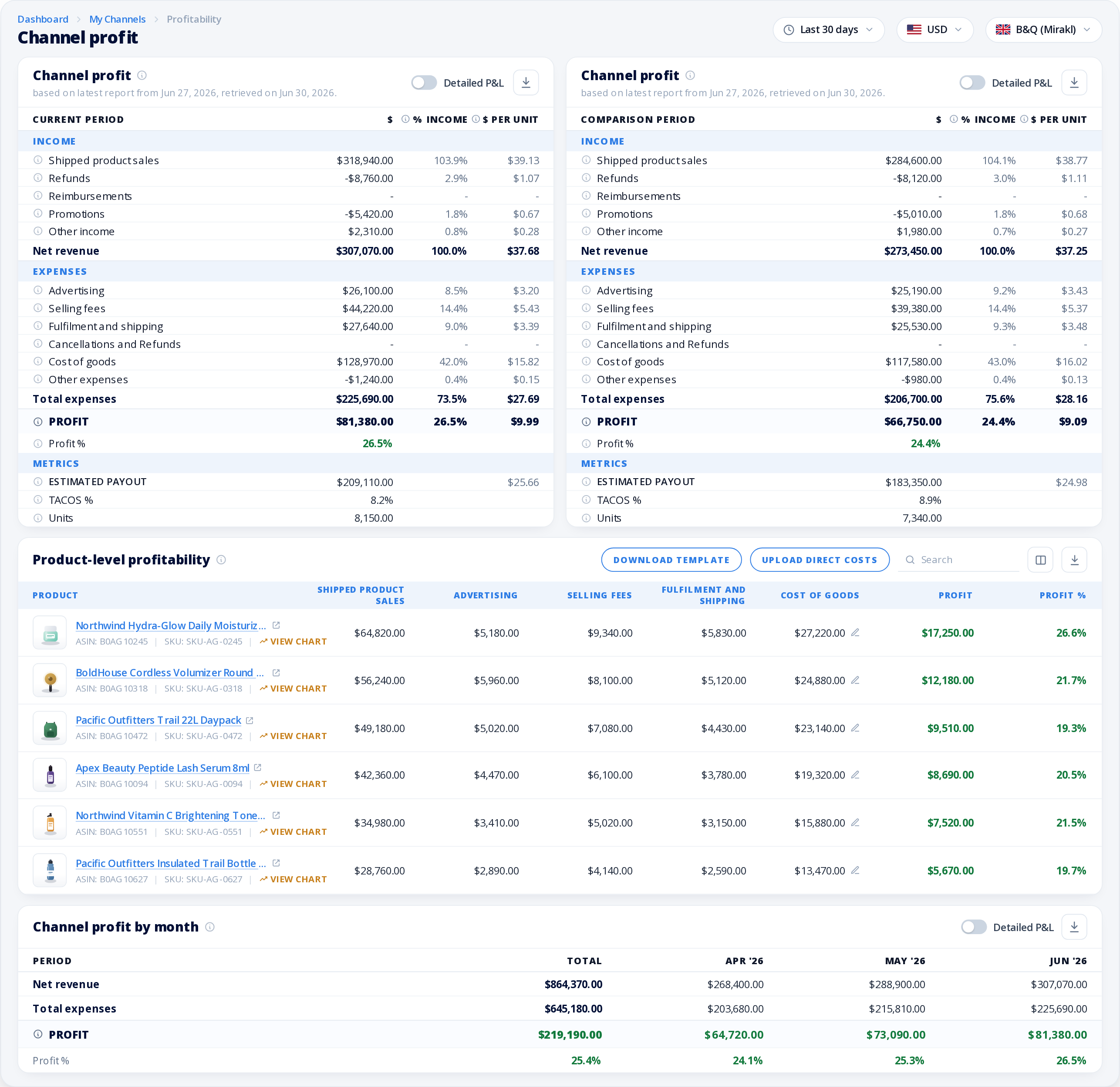The width and height of the screenshot is (1120, 1087).
Task: Open Northwind Vitamin C Brightening Toner link
Action: [170, 815]
